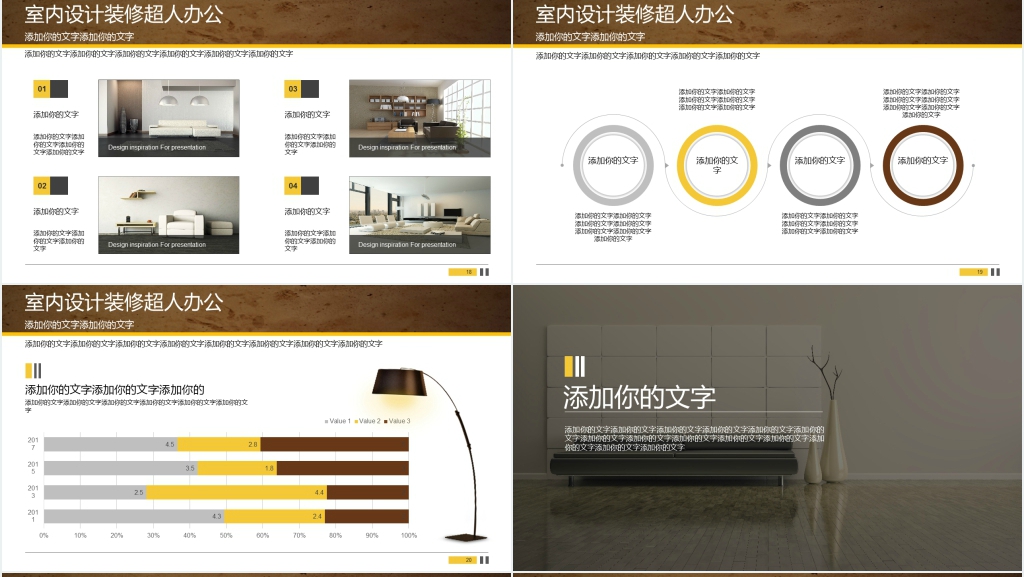Click Value 3 in the chart legend

click(397, 421)
